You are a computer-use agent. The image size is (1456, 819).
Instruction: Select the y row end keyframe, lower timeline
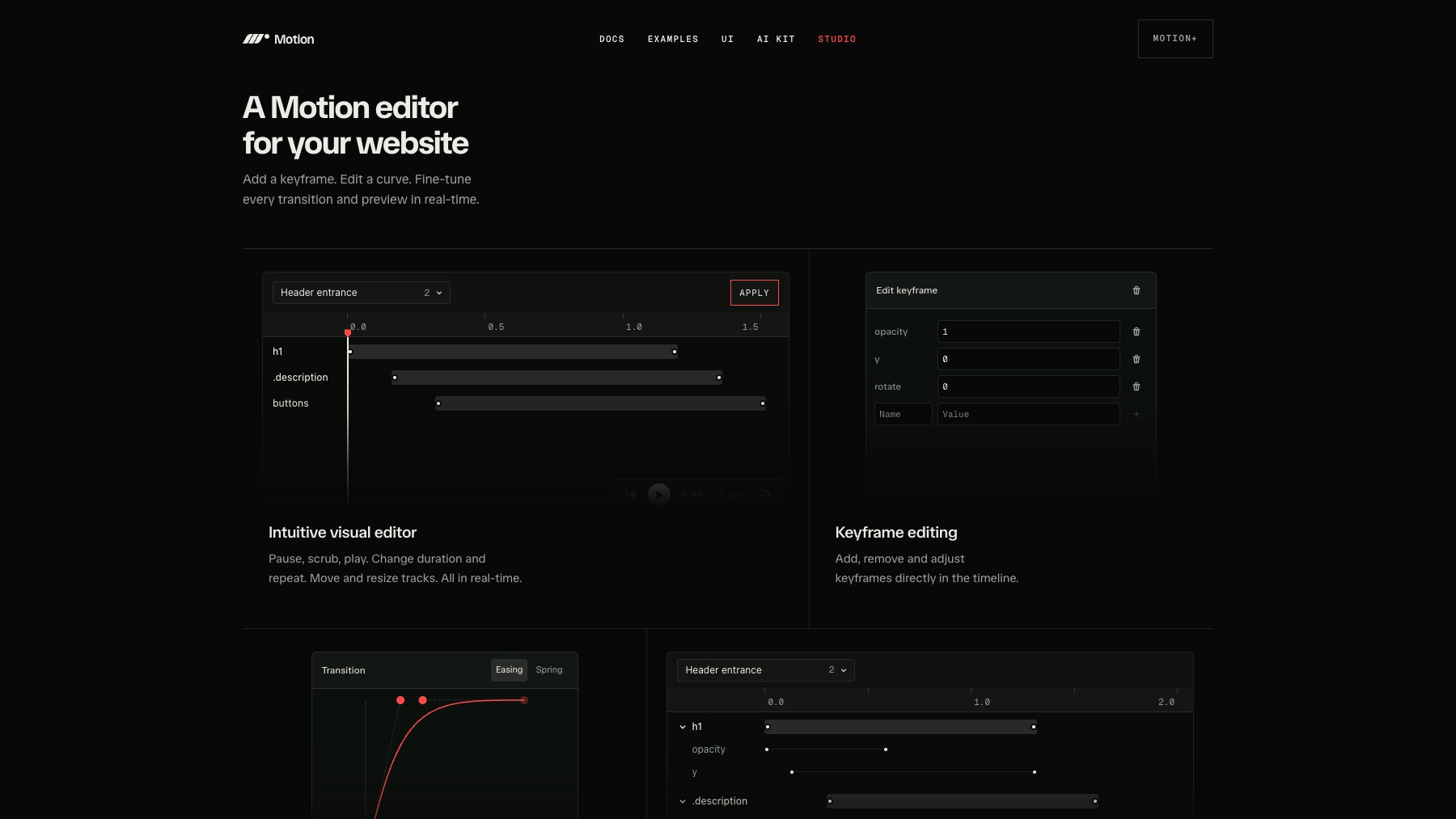[x=1035, y=772]
